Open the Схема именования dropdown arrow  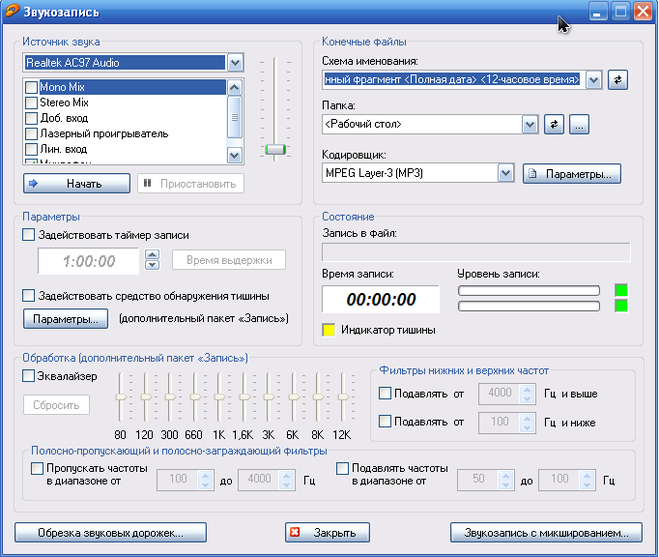click(593, 80)
